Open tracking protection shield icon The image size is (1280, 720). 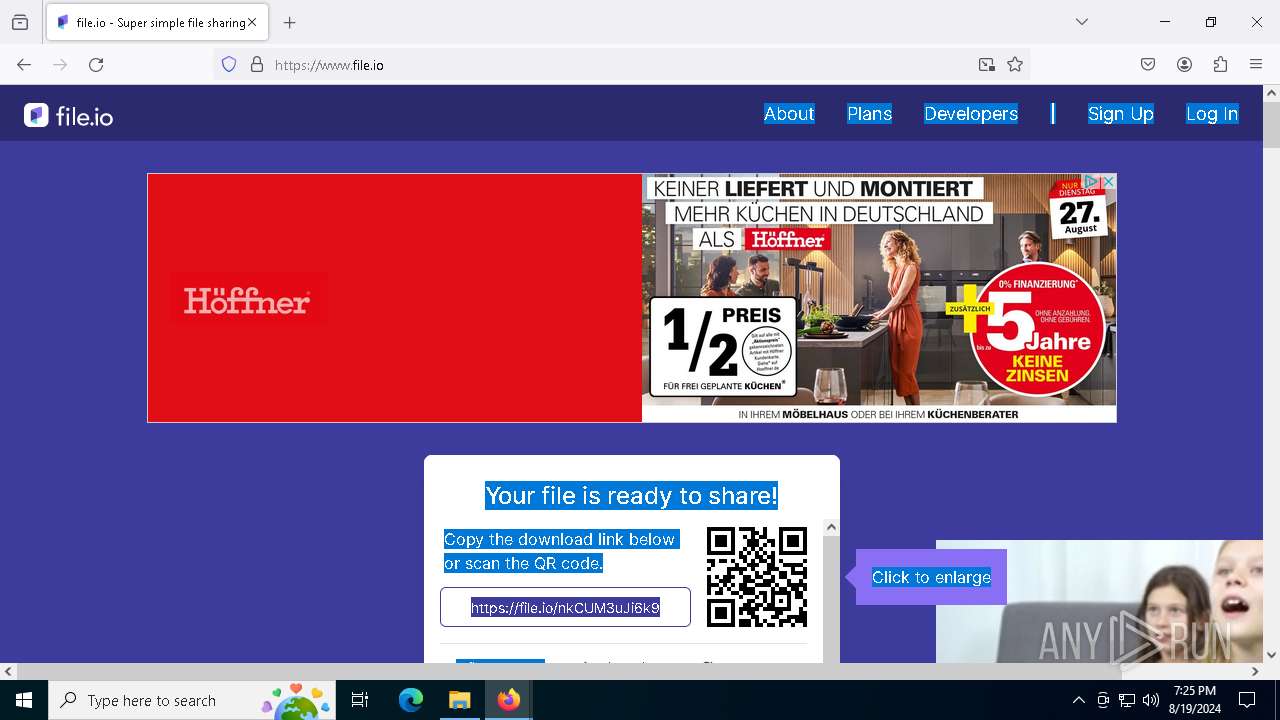(x=229, y=65)
